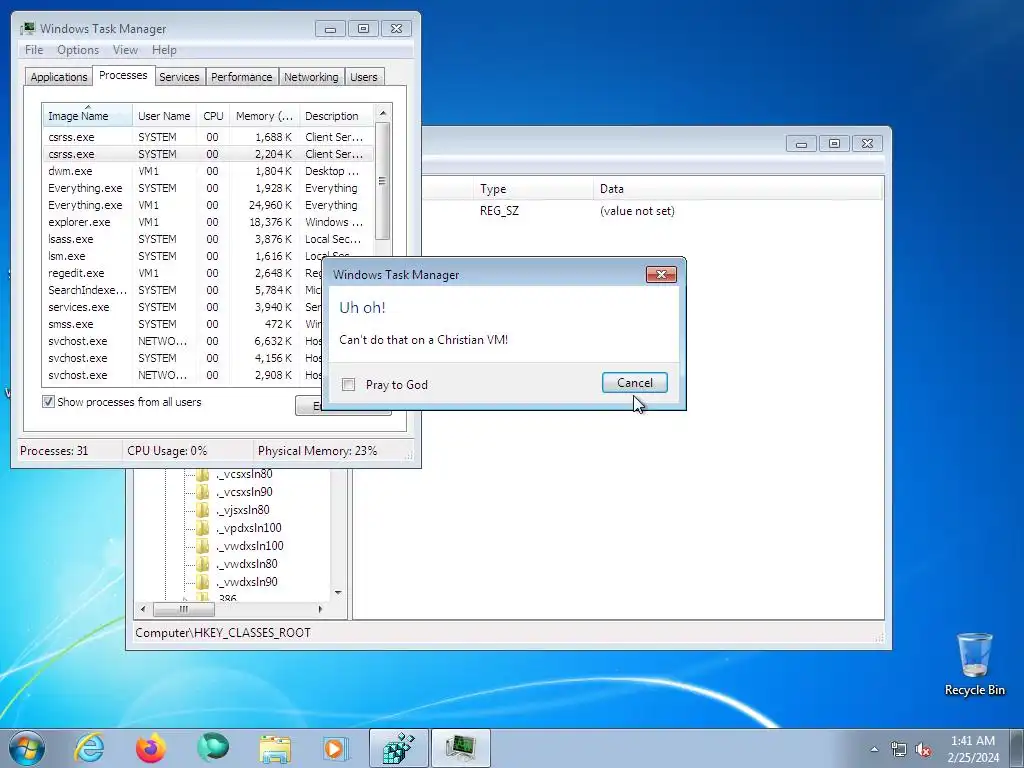The width and height of the screenshot is (1024, 768).
Task: Open Windows Explorer folder taskbar icon
Action: click(x=275, y=748)
